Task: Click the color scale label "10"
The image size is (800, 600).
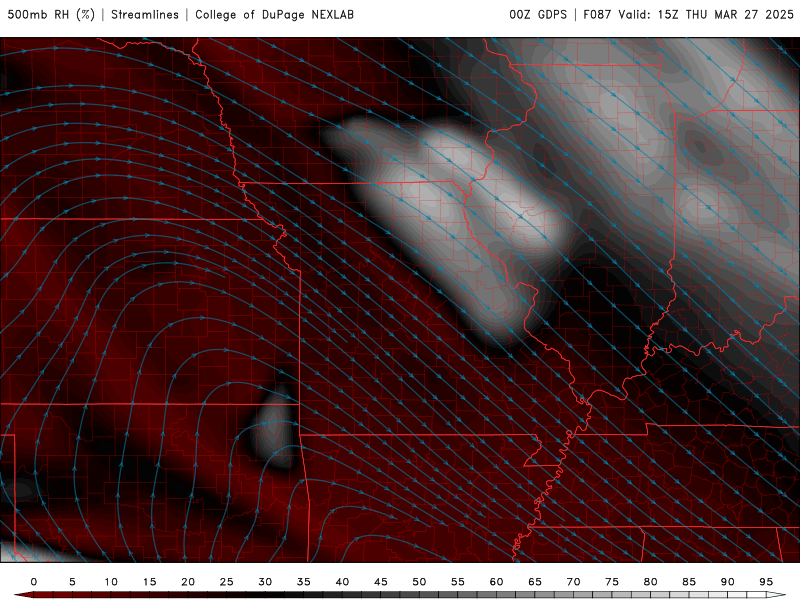Action: pos(111,582)
